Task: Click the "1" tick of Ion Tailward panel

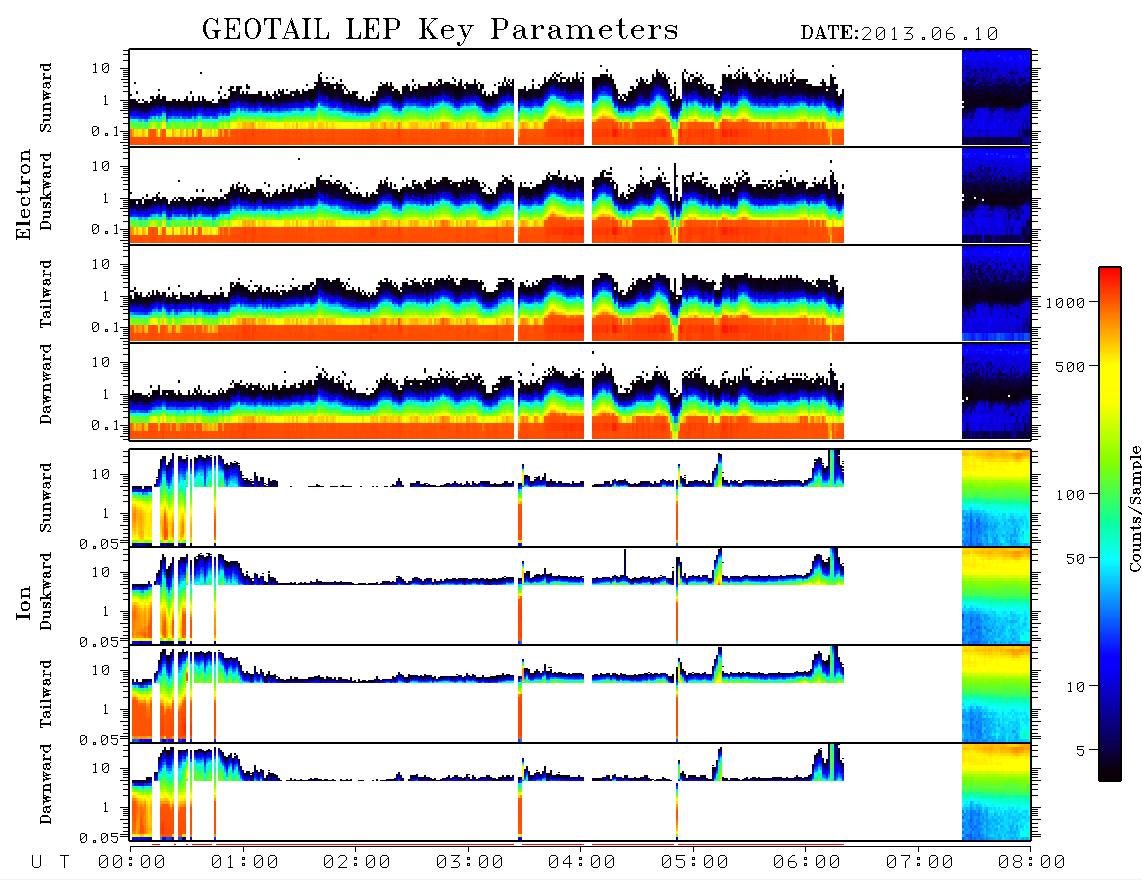Action: point(105,709)
